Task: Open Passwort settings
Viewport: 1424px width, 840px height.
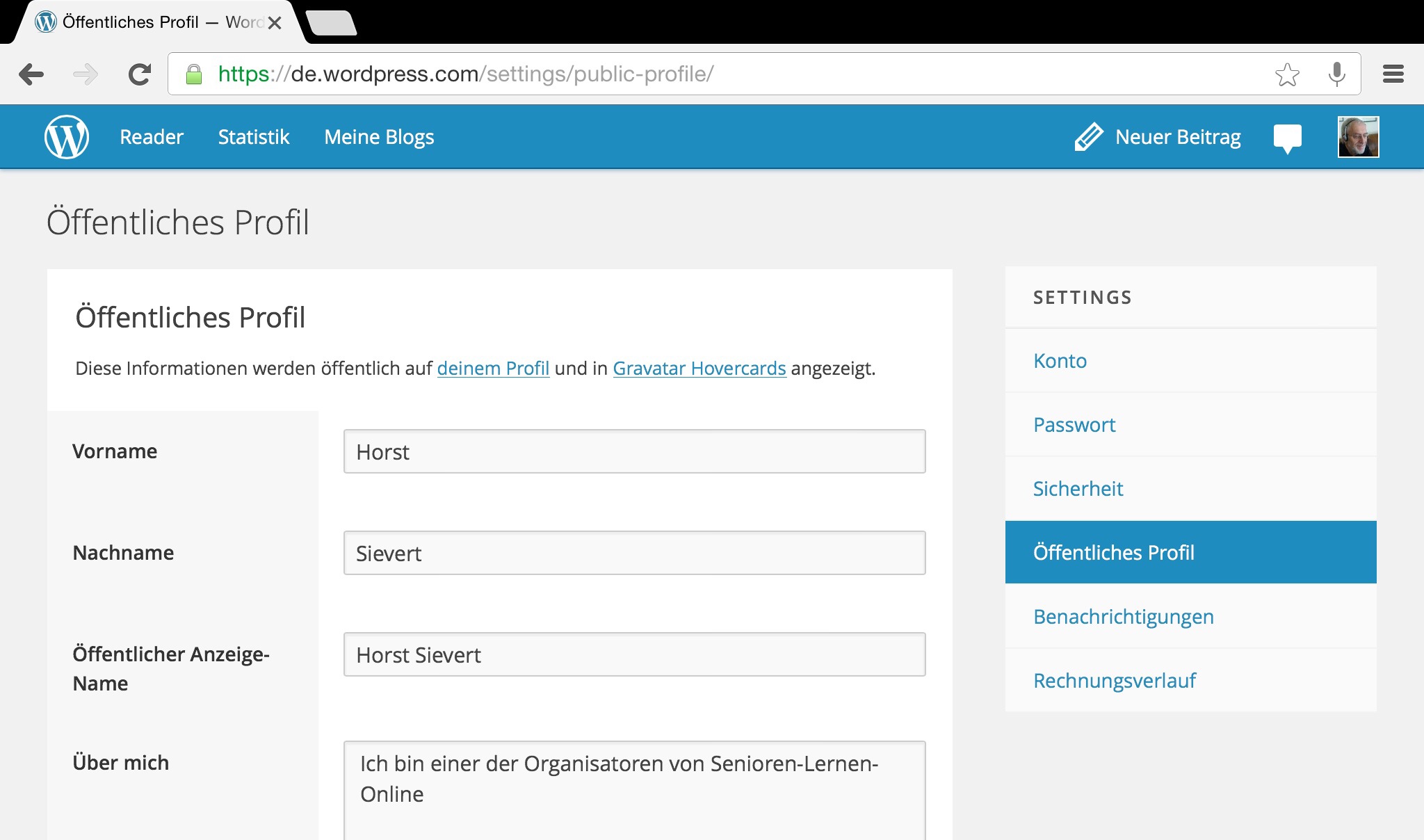Action: (x=1074, y=425)
